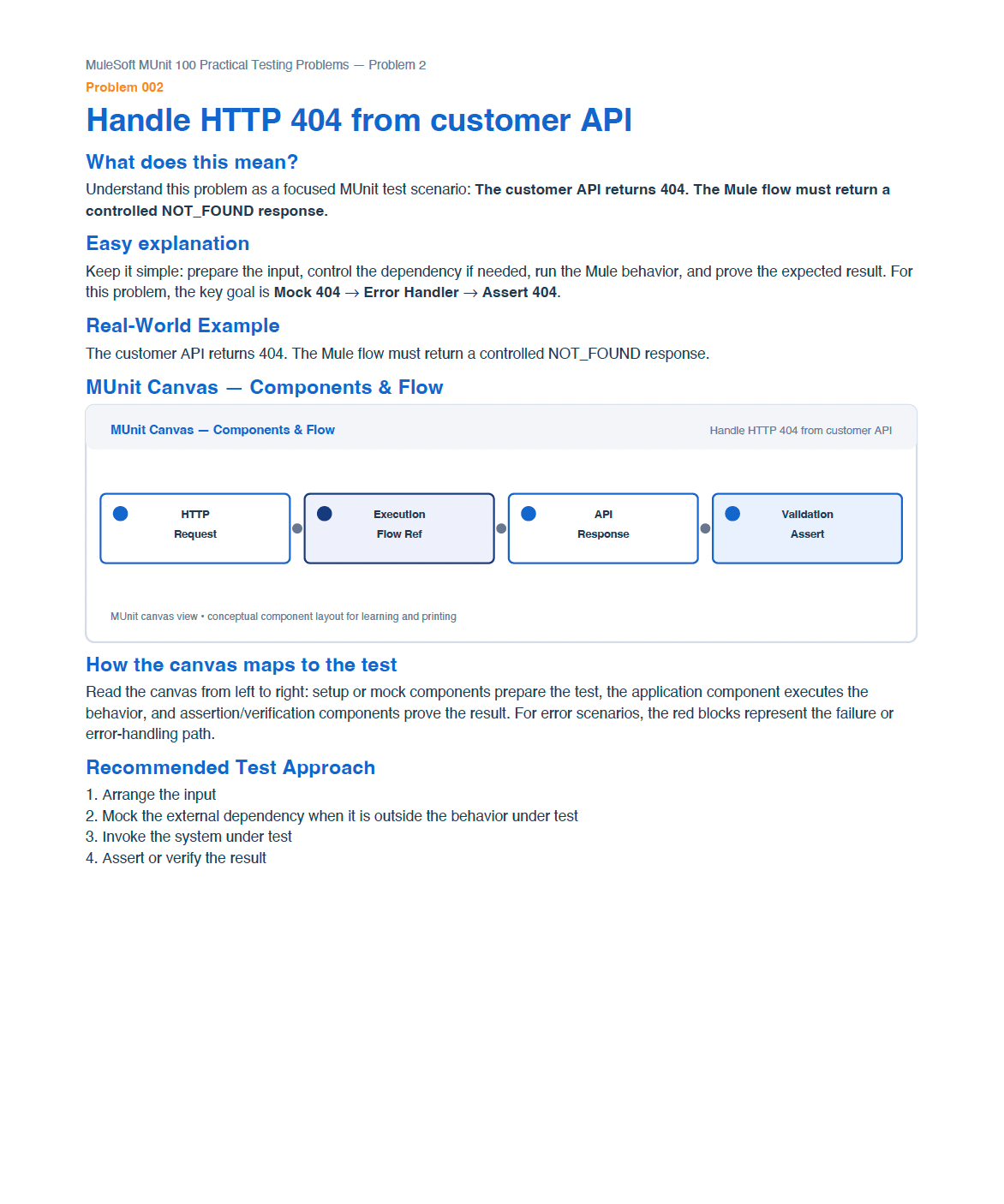This screenshot has height=1204, width=1004.
Task: Click the HTTP Request canvas block
Action: coord(195,528)
